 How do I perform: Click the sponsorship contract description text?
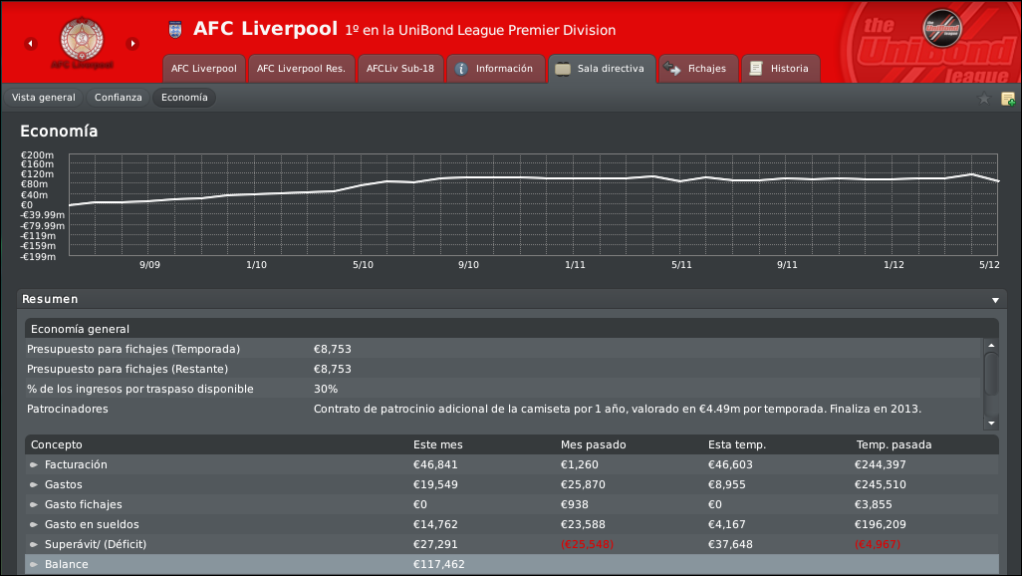point(617,409)
